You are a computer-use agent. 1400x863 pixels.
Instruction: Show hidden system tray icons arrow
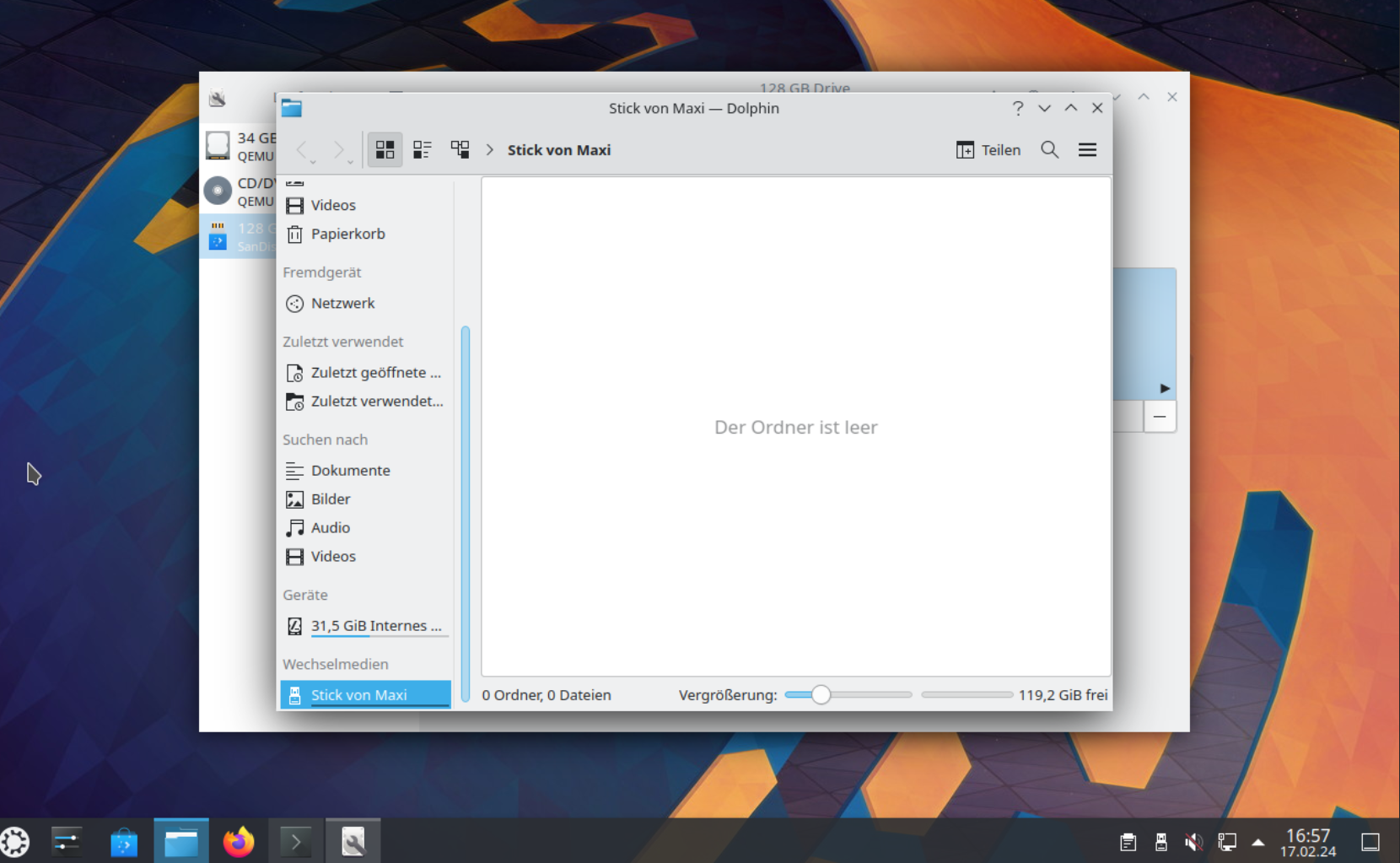1257,842
